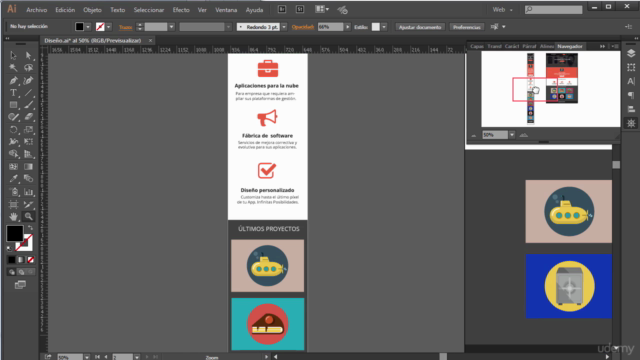Open the Opacidad transparency link

(x=303, y=27)
